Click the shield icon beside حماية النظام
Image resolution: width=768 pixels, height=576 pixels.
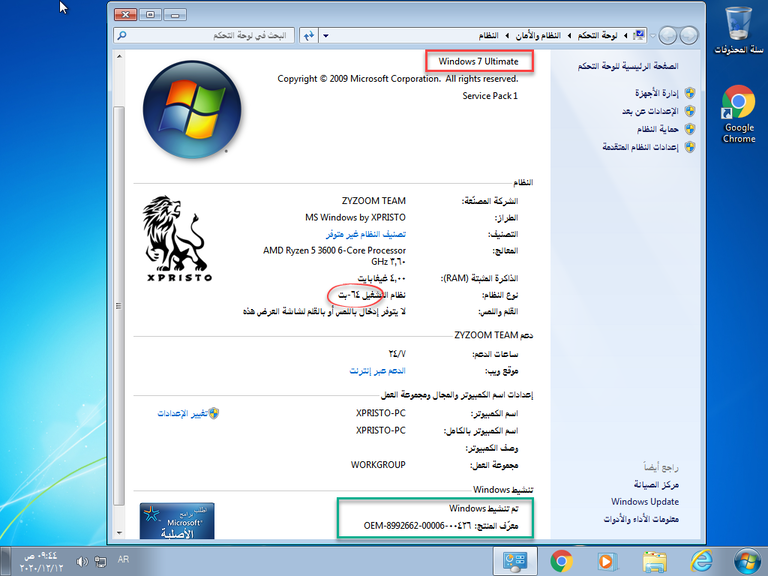pyautogui.click(x=690, y=129)
